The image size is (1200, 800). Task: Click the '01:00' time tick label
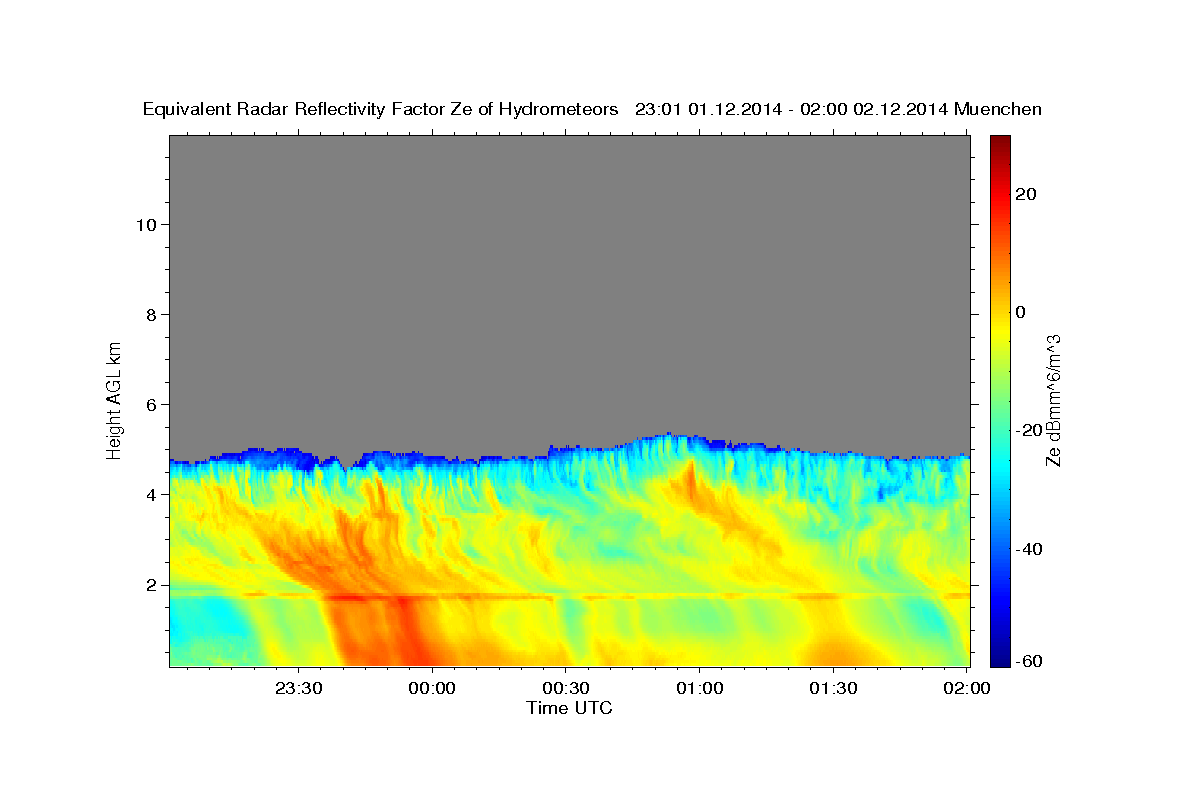pos(699,688)
